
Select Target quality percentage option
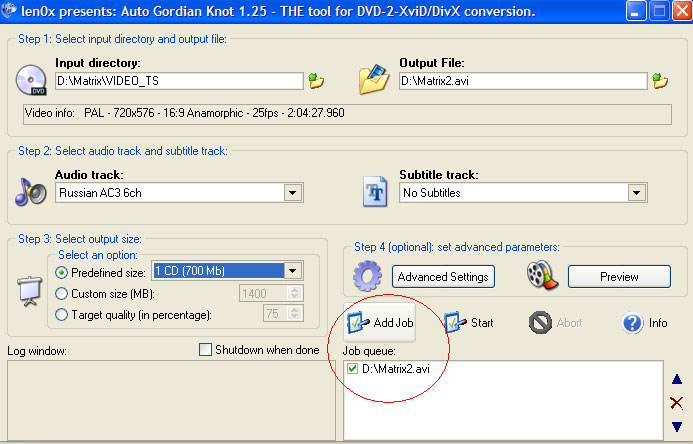[61, 315]
